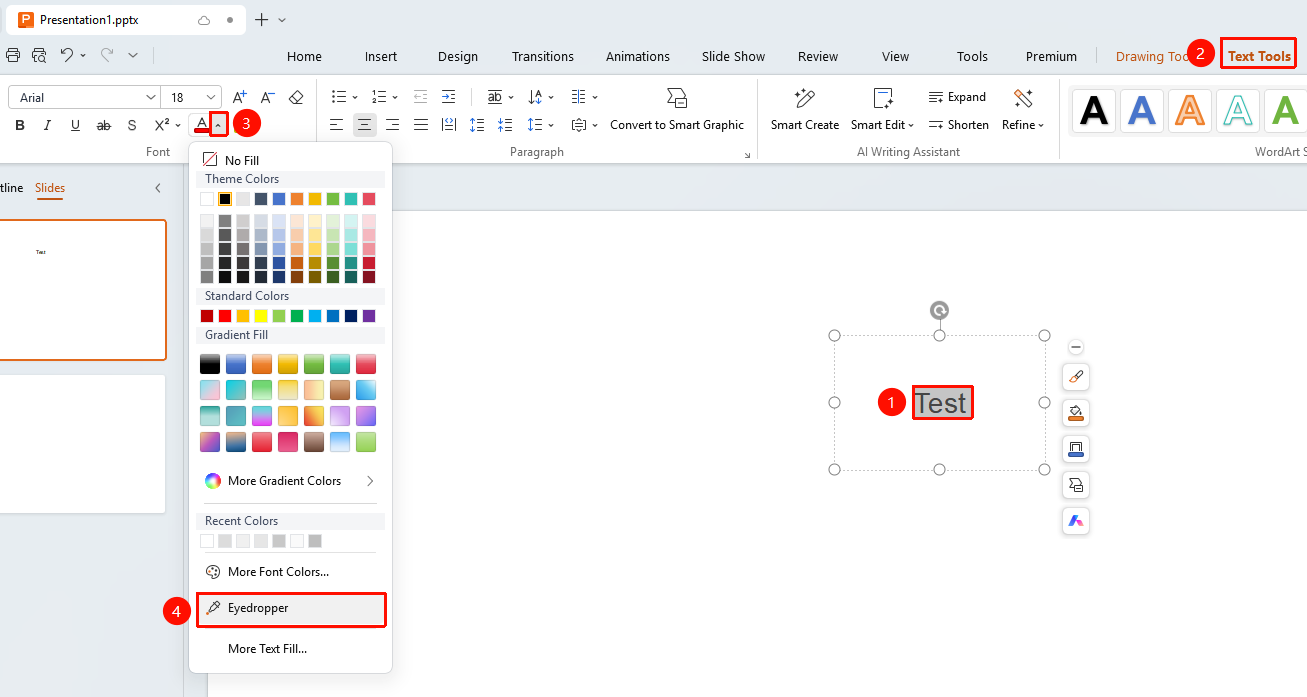1307x697 pixels.
Task: Click Convert to Smart Graphic
Action: (677, 110)
